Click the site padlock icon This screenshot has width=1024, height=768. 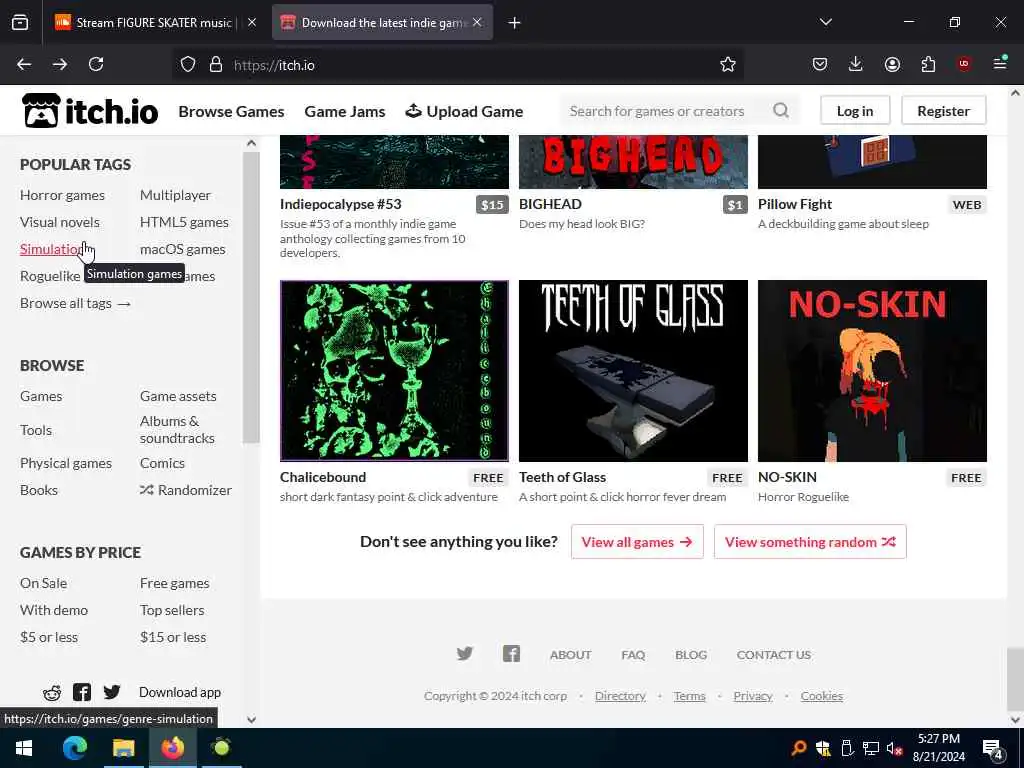pos(216,64)
